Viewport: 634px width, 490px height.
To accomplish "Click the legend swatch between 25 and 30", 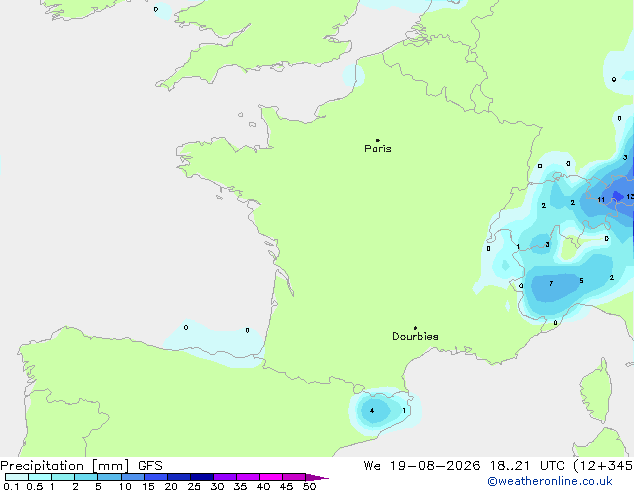I will point(201,477).
